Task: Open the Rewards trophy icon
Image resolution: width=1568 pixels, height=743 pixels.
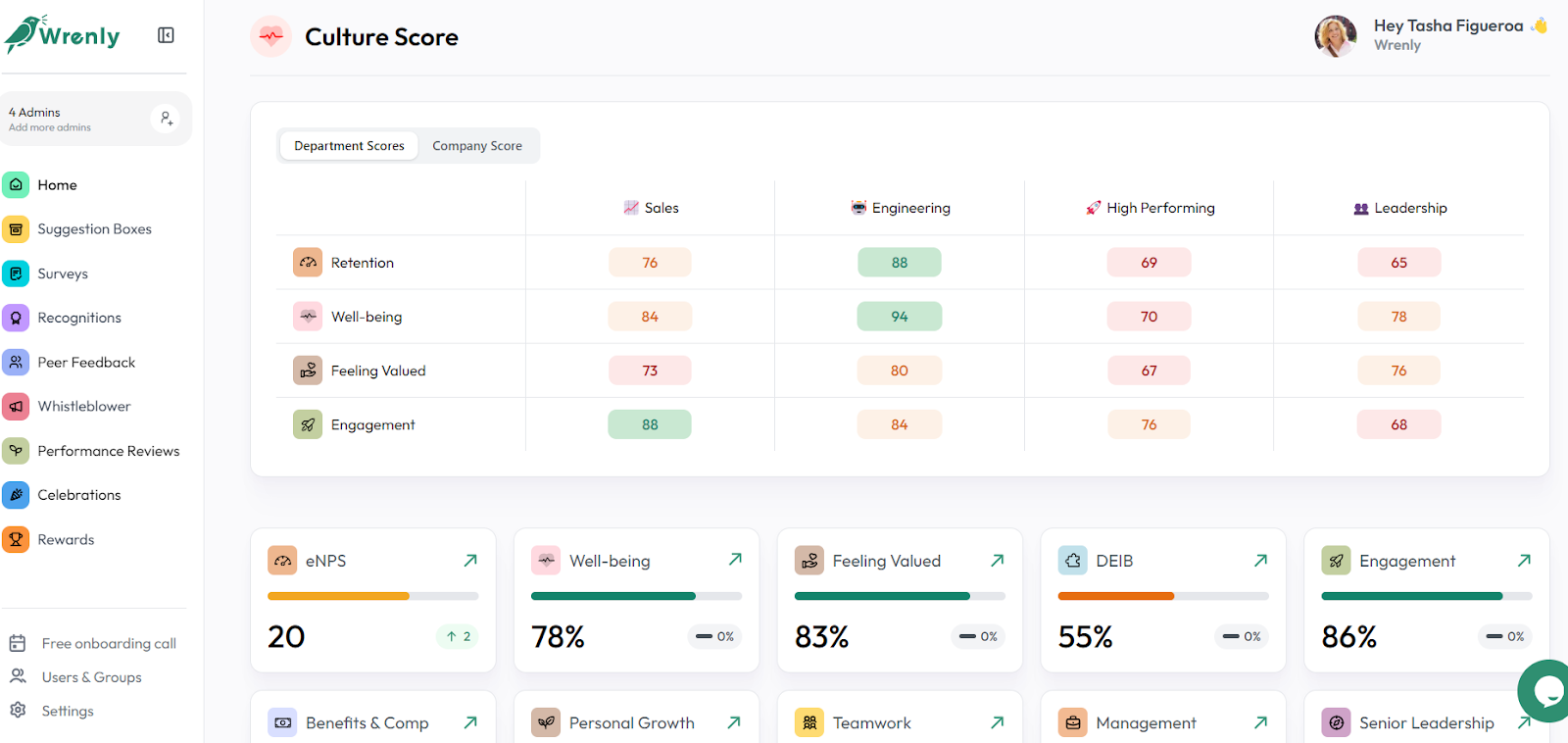Action: coord(16,539)
